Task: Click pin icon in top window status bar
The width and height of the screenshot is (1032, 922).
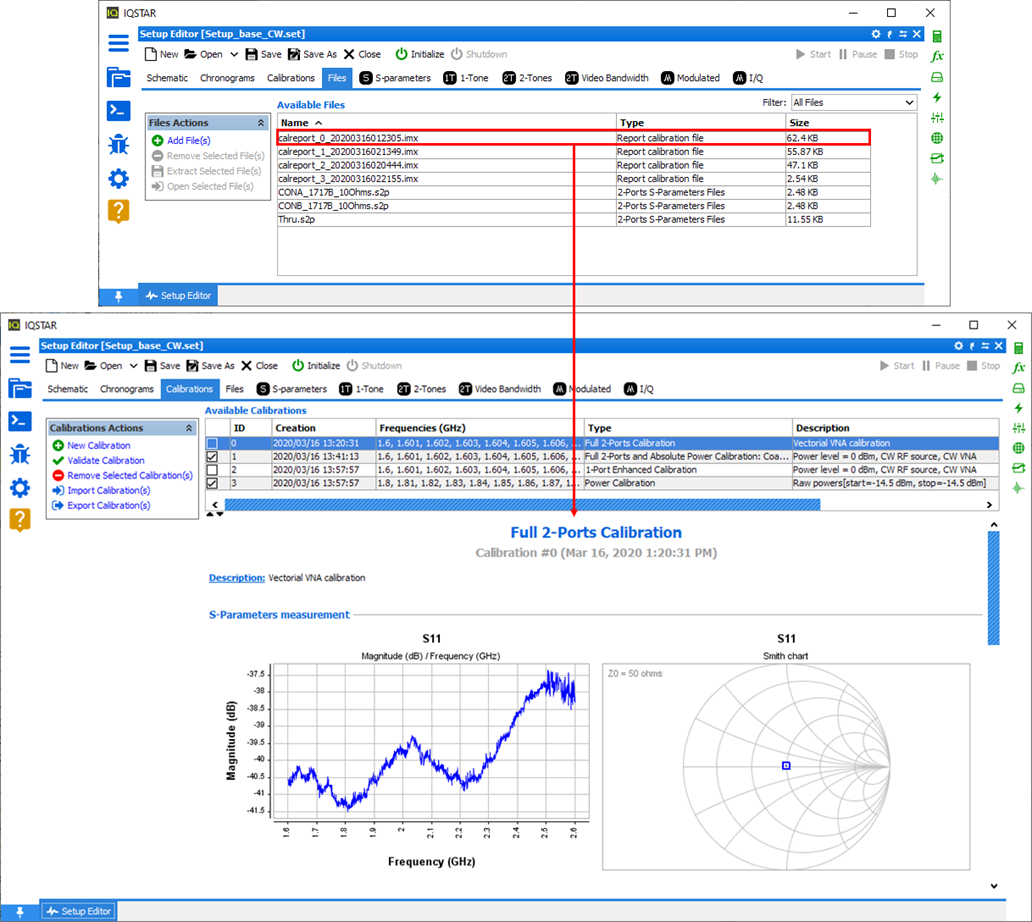Action: point(118,296)
